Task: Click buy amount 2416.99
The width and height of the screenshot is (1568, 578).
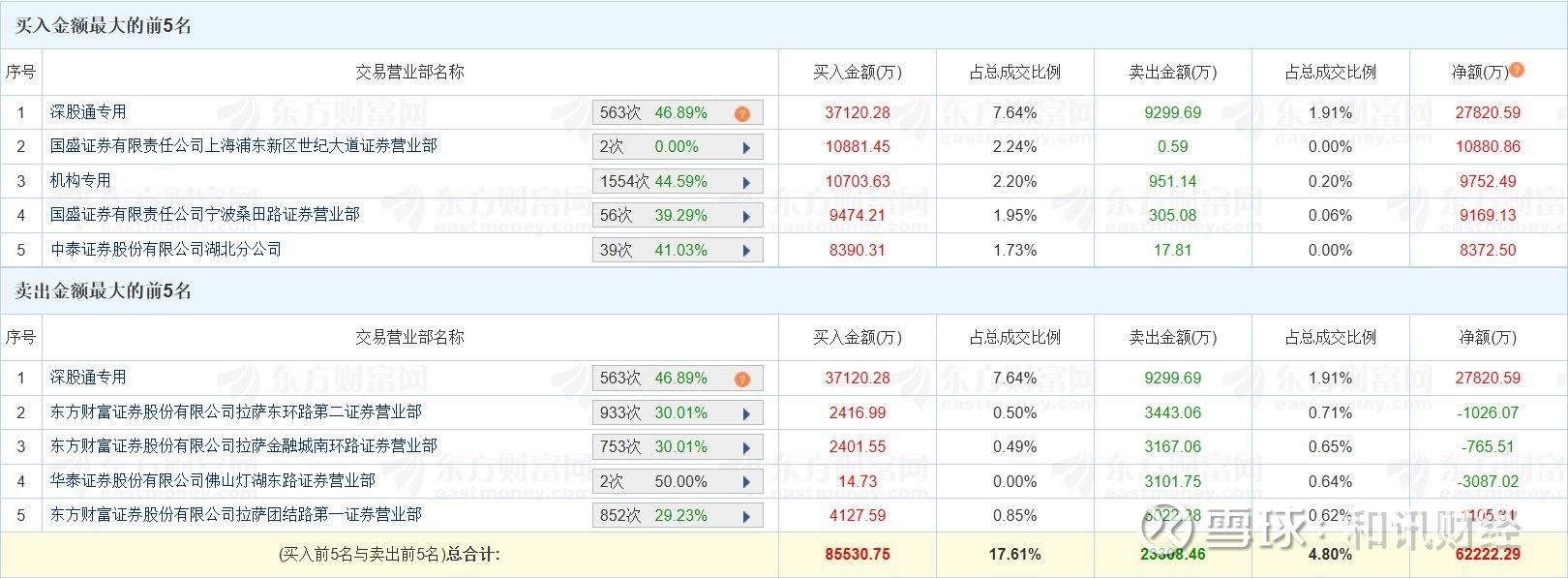Action: tap(858, 412)
